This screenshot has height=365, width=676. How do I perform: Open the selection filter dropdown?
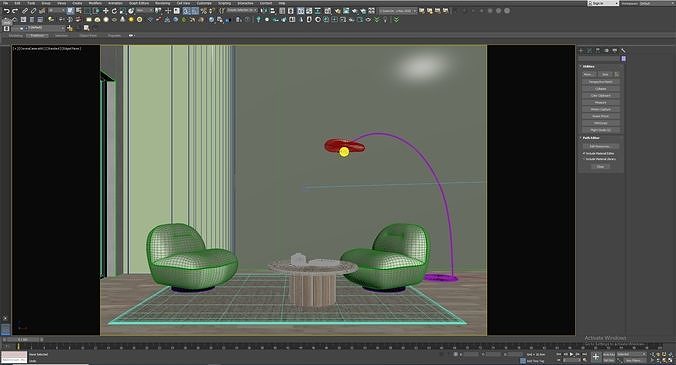point(56,10)
